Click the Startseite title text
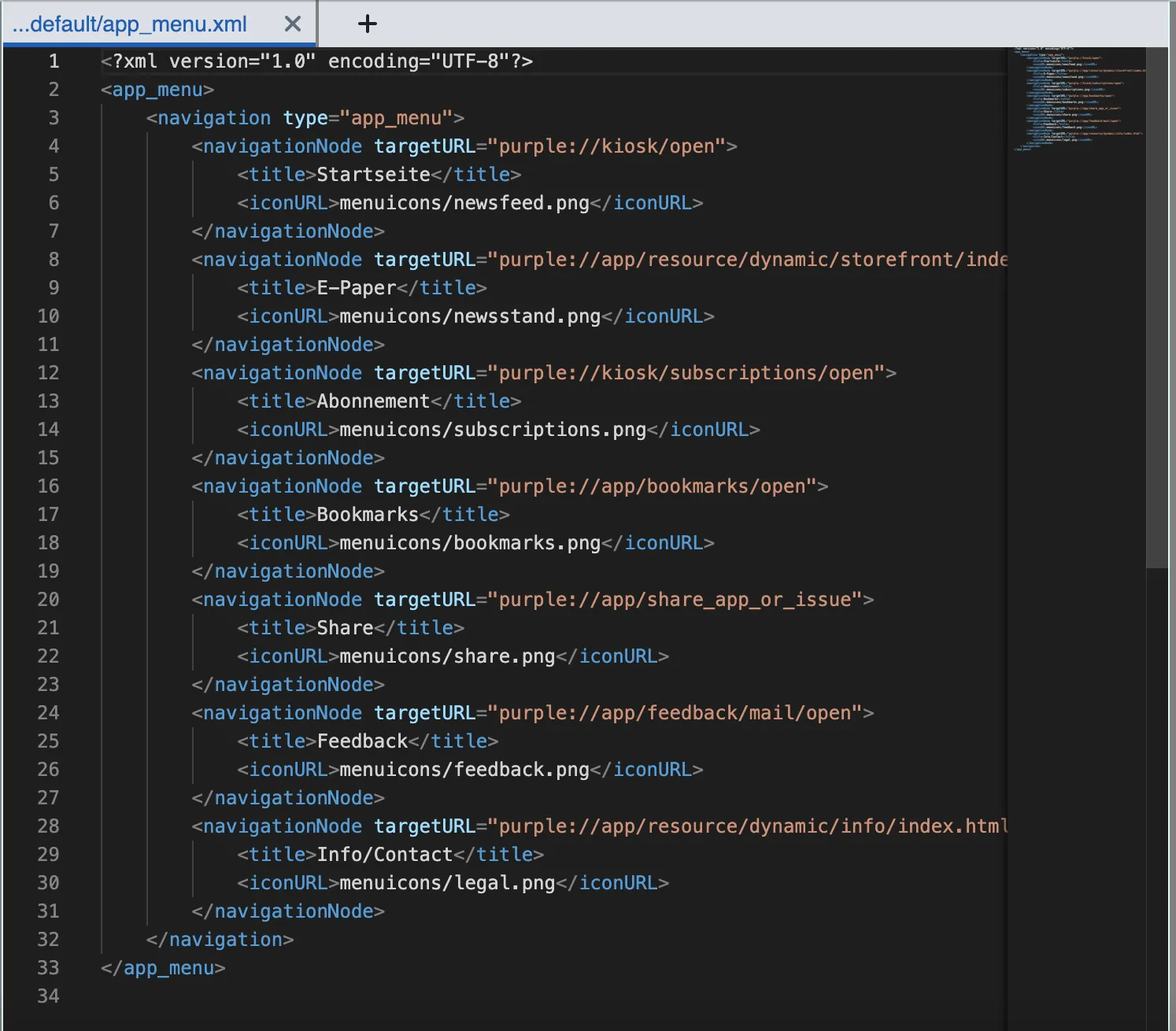Screen dimensions: 1176x1031 374,175
